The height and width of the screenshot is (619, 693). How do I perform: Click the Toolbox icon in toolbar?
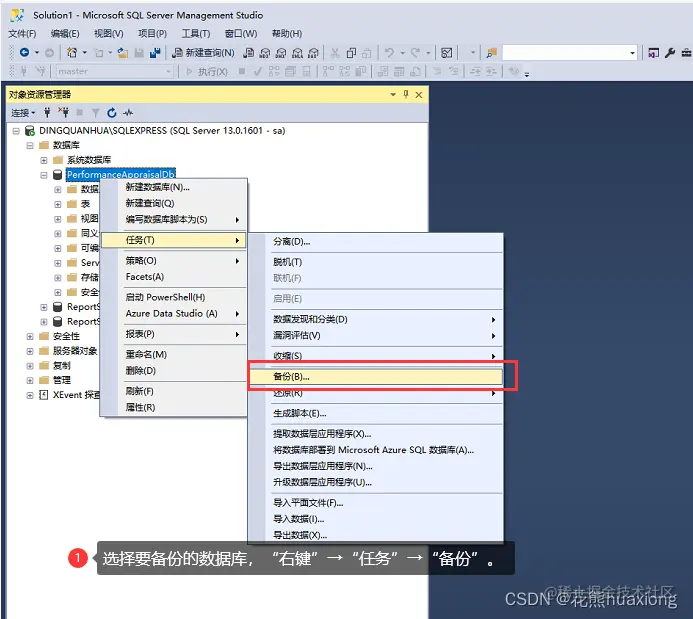[686, 53]
